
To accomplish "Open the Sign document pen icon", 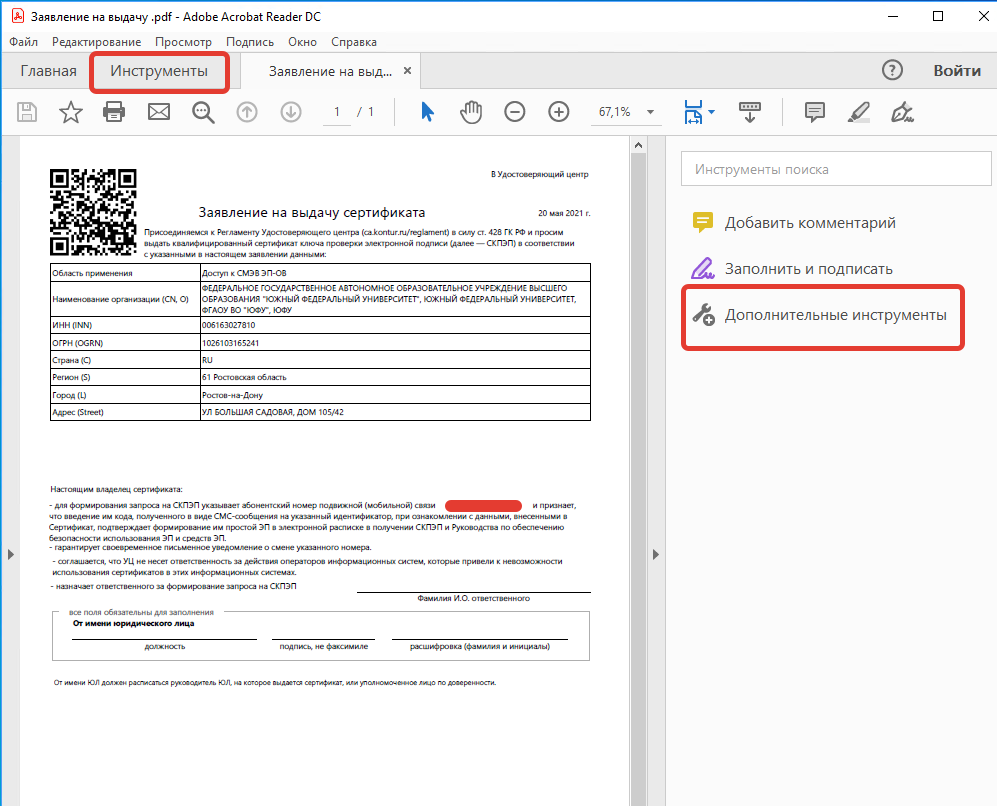I will (902, 113).
